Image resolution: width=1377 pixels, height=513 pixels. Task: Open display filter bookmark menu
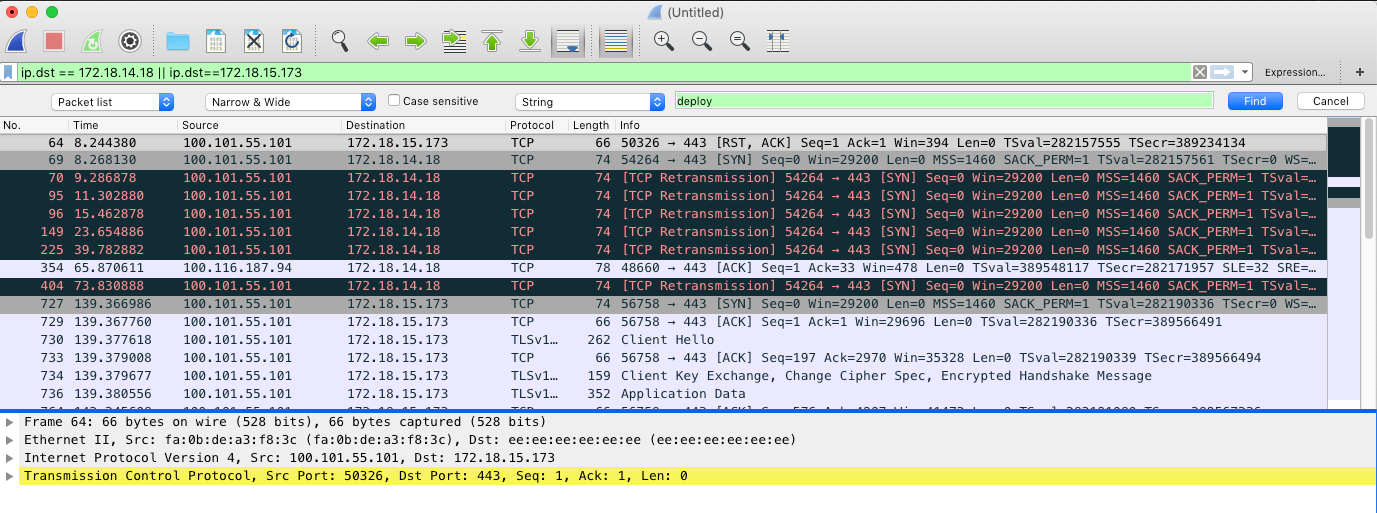(x=9, y=72)
